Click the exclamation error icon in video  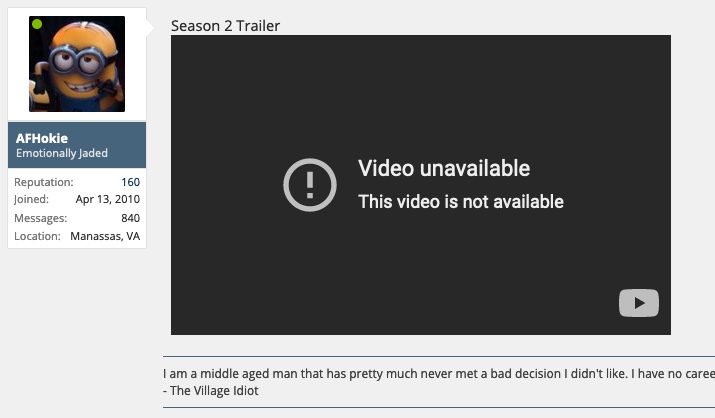pyautogui.click(x=310, y=185)
